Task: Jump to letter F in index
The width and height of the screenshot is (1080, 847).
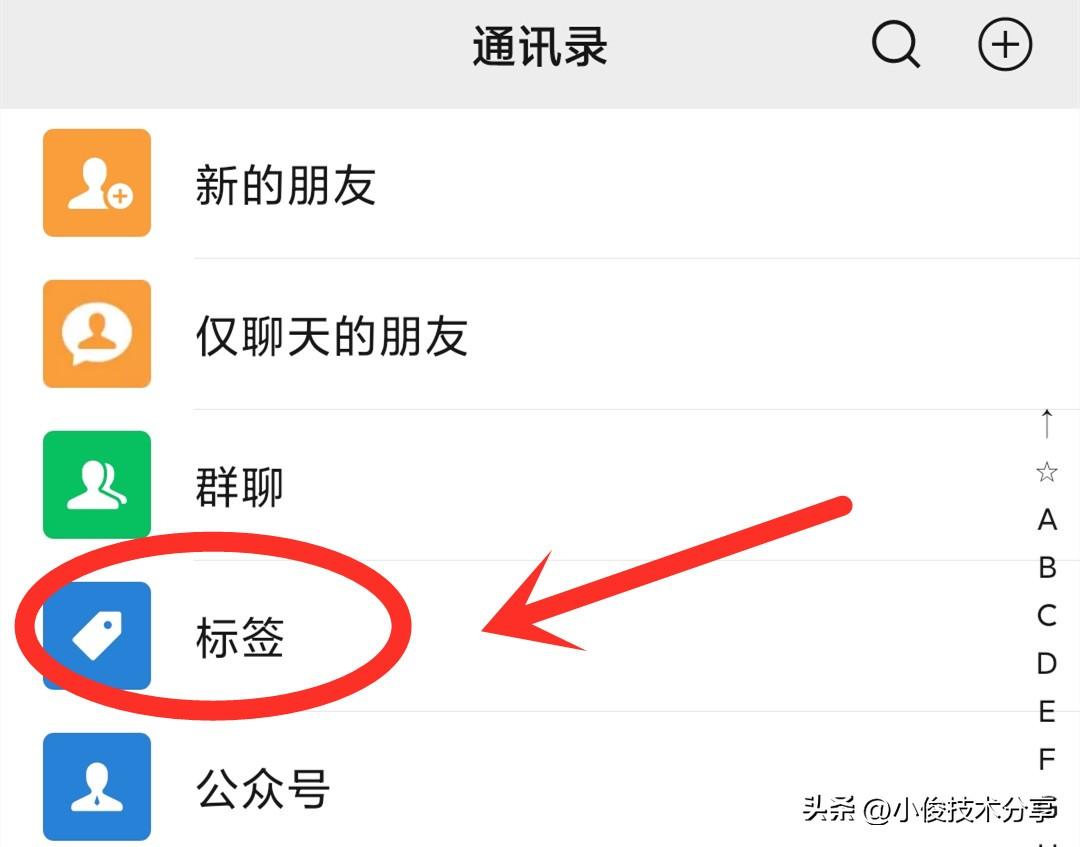Action: pos(1047,759)
